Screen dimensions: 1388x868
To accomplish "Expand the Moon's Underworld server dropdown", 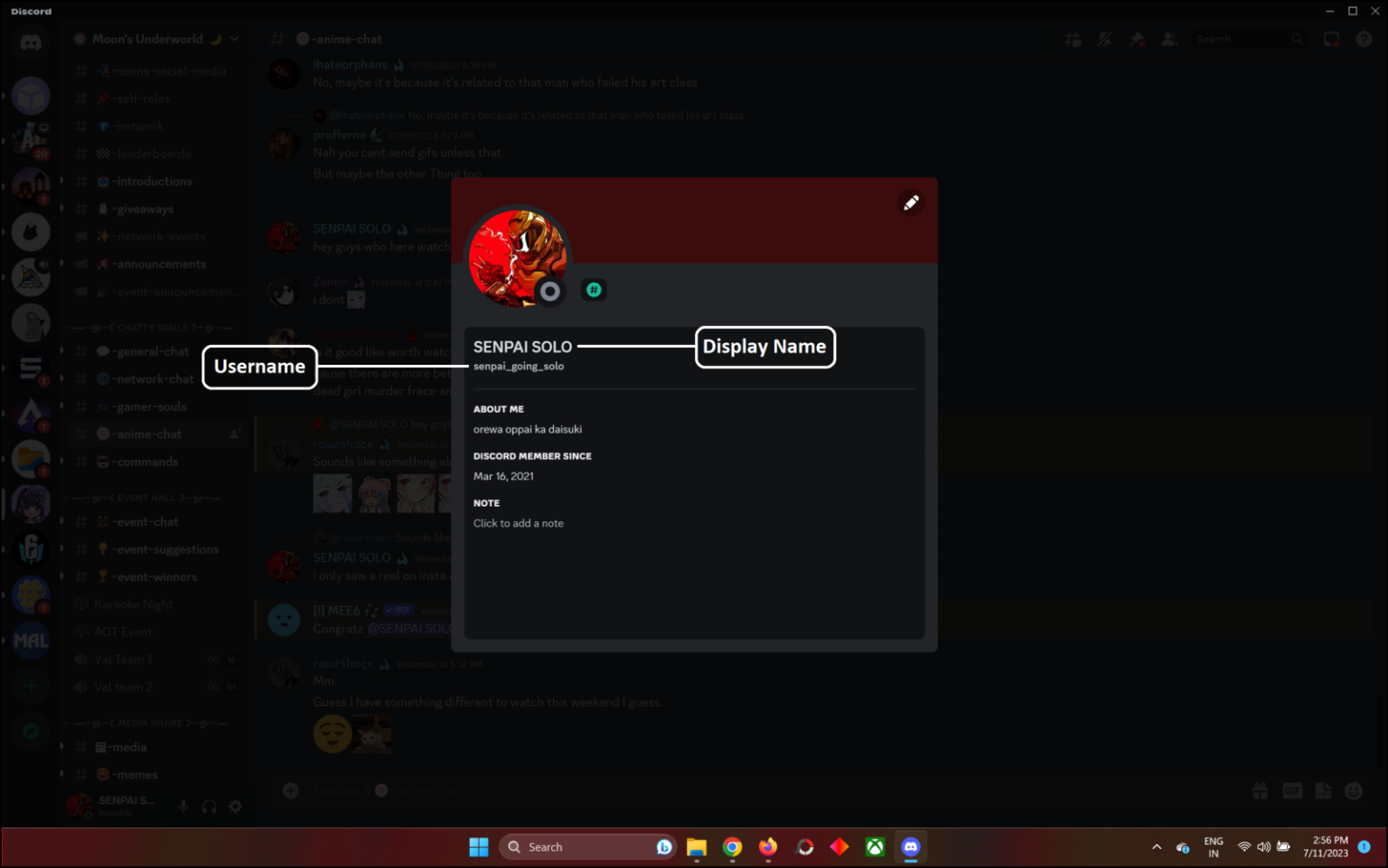I will tap(233, 39).
